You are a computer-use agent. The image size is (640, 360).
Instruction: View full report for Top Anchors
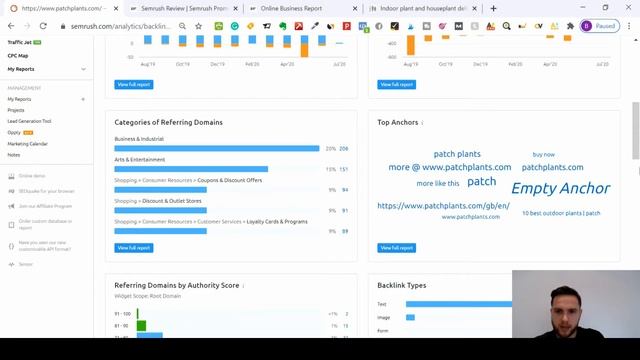coord(397,248)
